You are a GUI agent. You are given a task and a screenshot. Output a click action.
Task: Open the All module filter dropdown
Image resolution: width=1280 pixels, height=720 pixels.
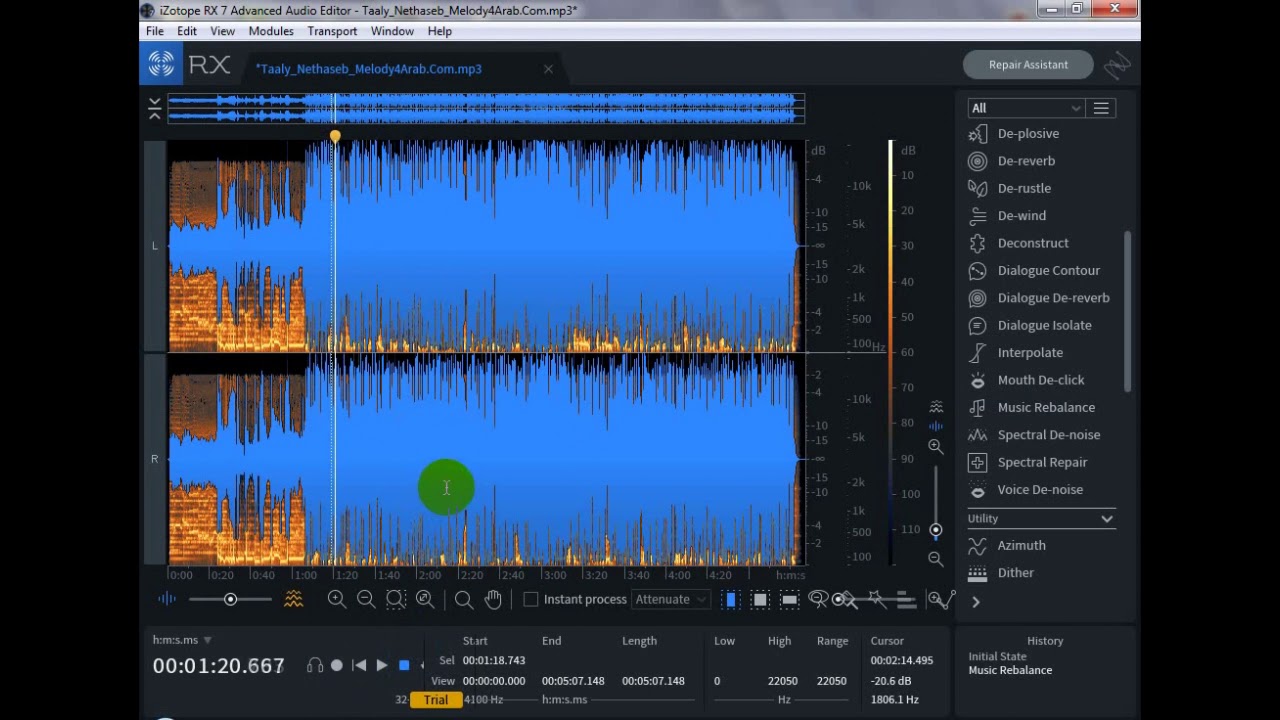(1026, 108)
